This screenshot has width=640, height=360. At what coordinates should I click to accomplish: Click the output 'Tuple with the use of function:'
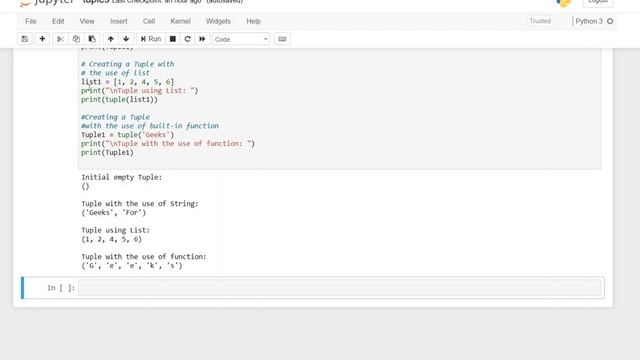click(x=144, y=257)
